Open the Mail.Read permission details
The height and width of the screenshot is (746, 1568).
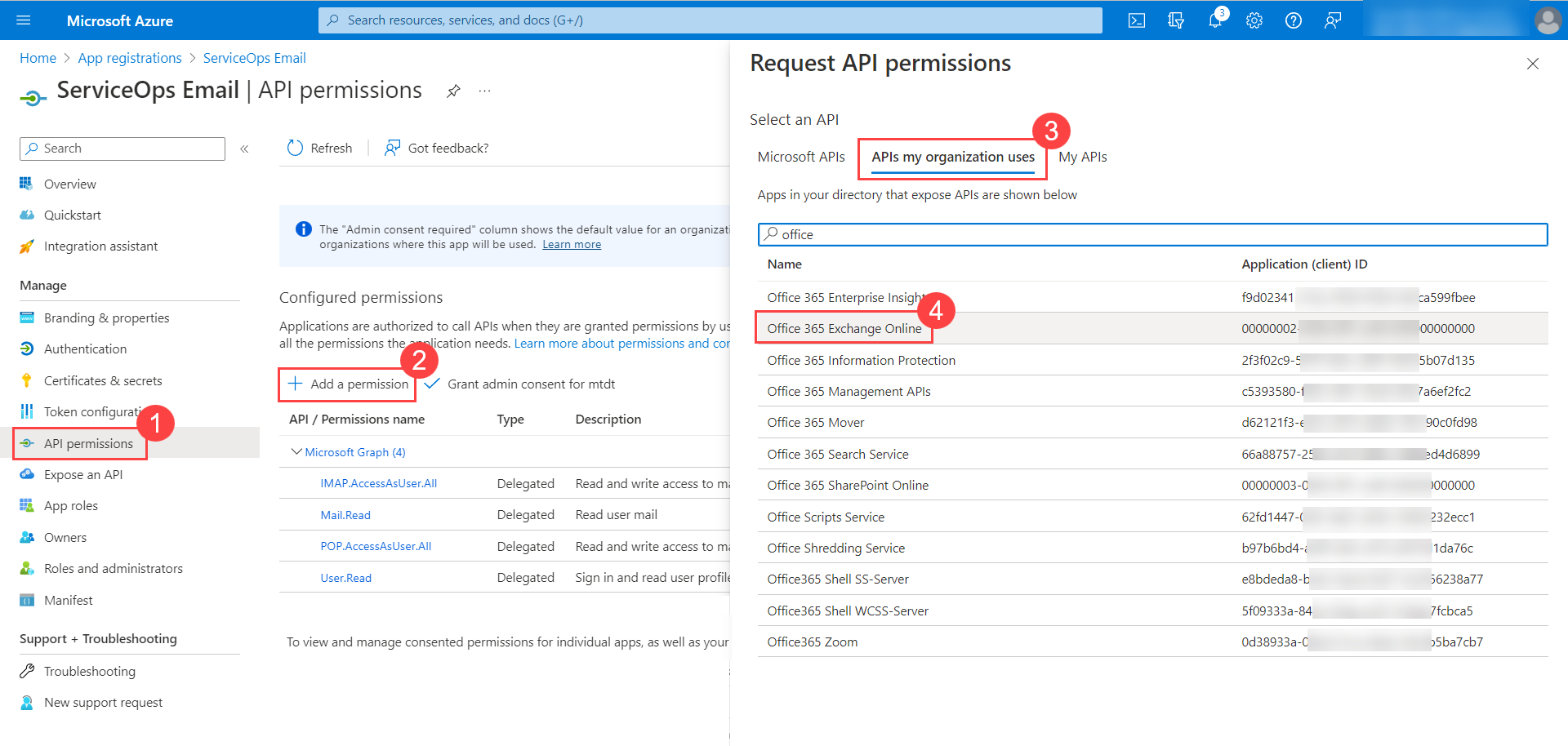click(x=345, y=514)
